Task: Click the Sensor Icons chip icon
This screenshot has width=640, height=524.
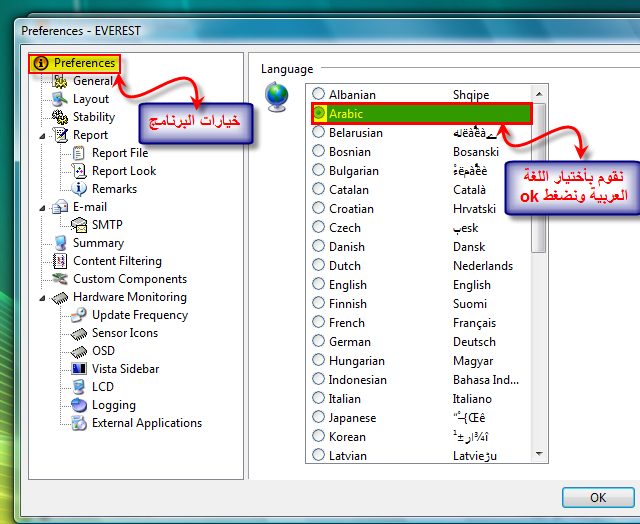Action: click(79, 334)
